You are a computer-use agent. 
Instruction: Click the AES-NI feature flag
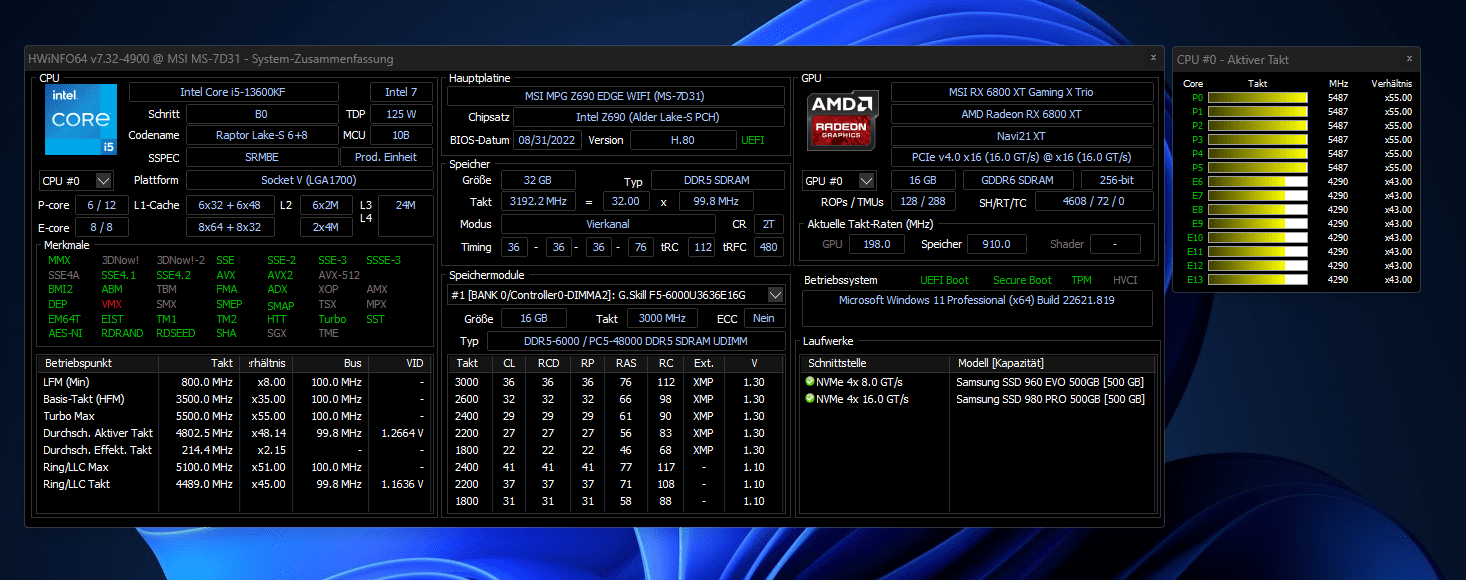[64, 333]
